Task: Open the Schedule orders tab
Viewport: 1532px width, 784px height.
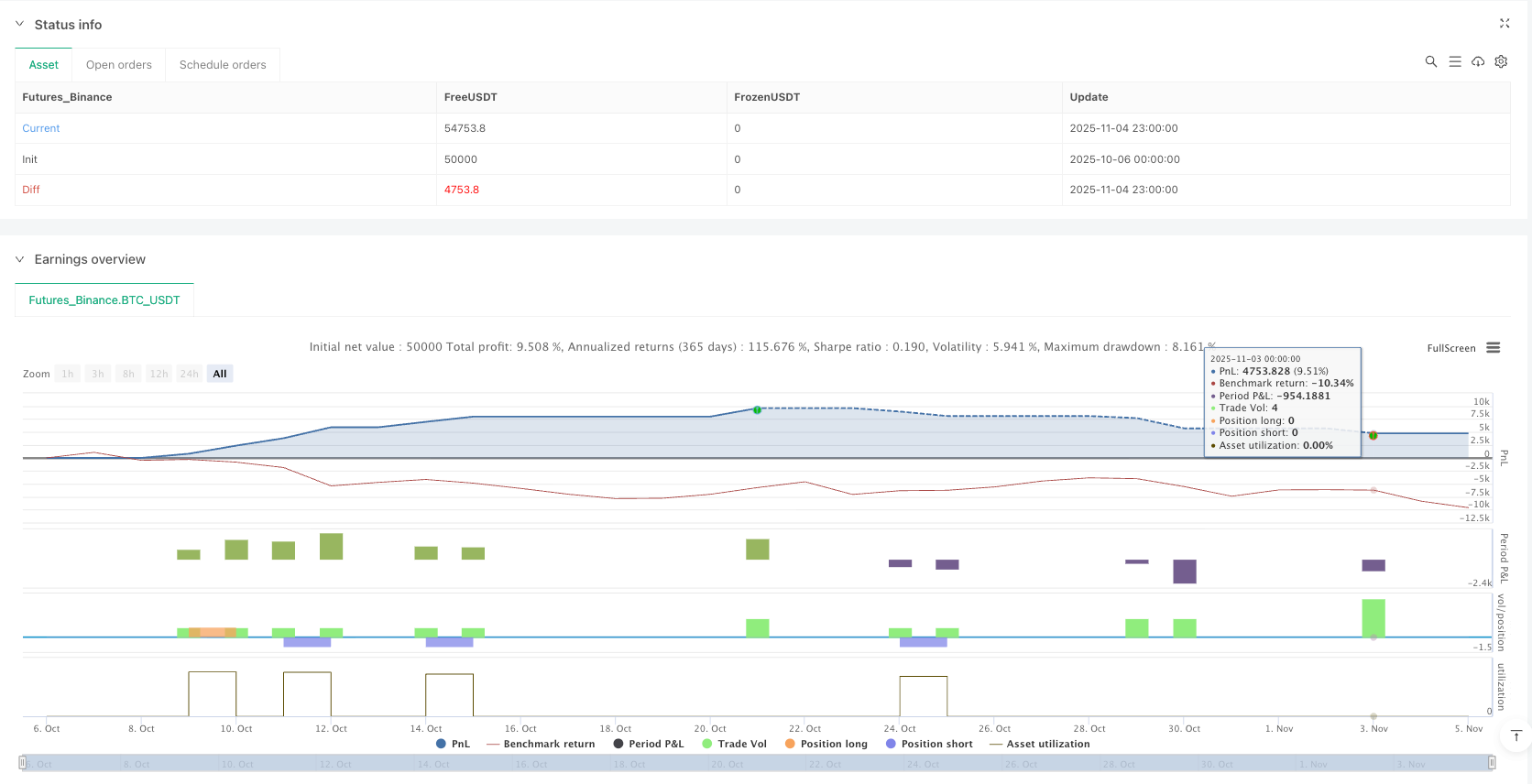Action: click(x=223, y=65)
